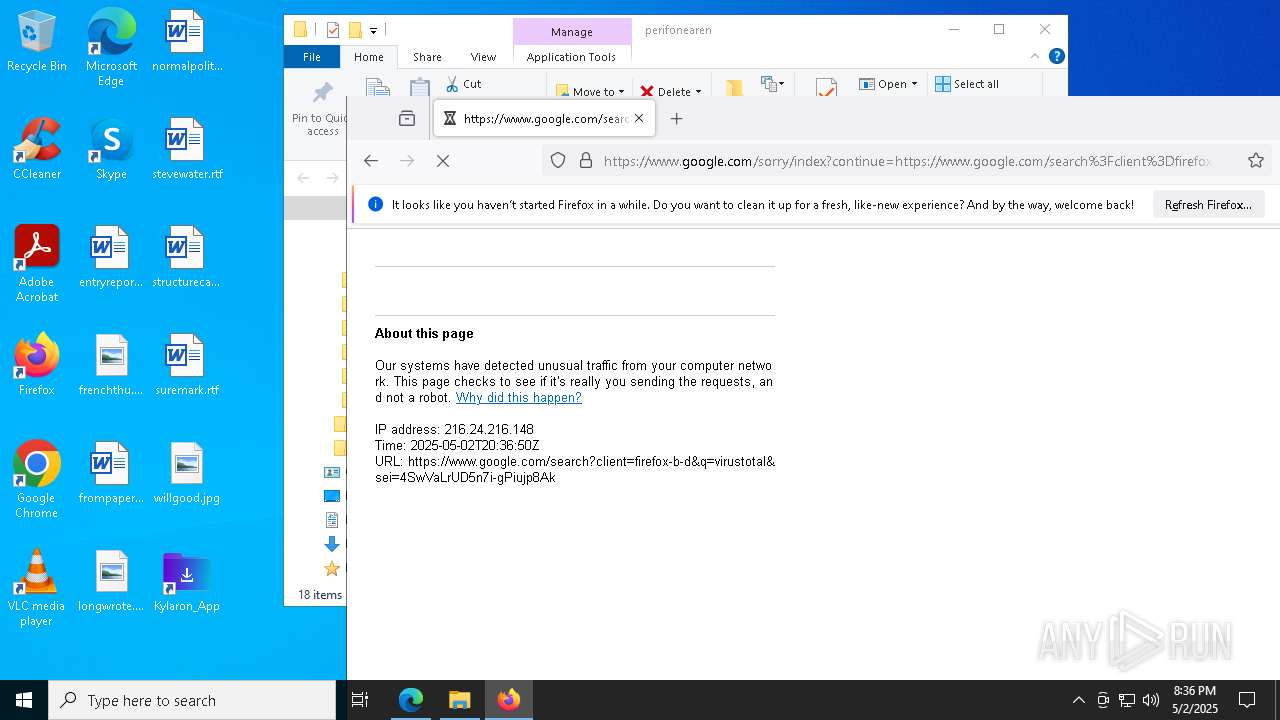Select the frenchthu image file
1280x720 pixels.
111,366
